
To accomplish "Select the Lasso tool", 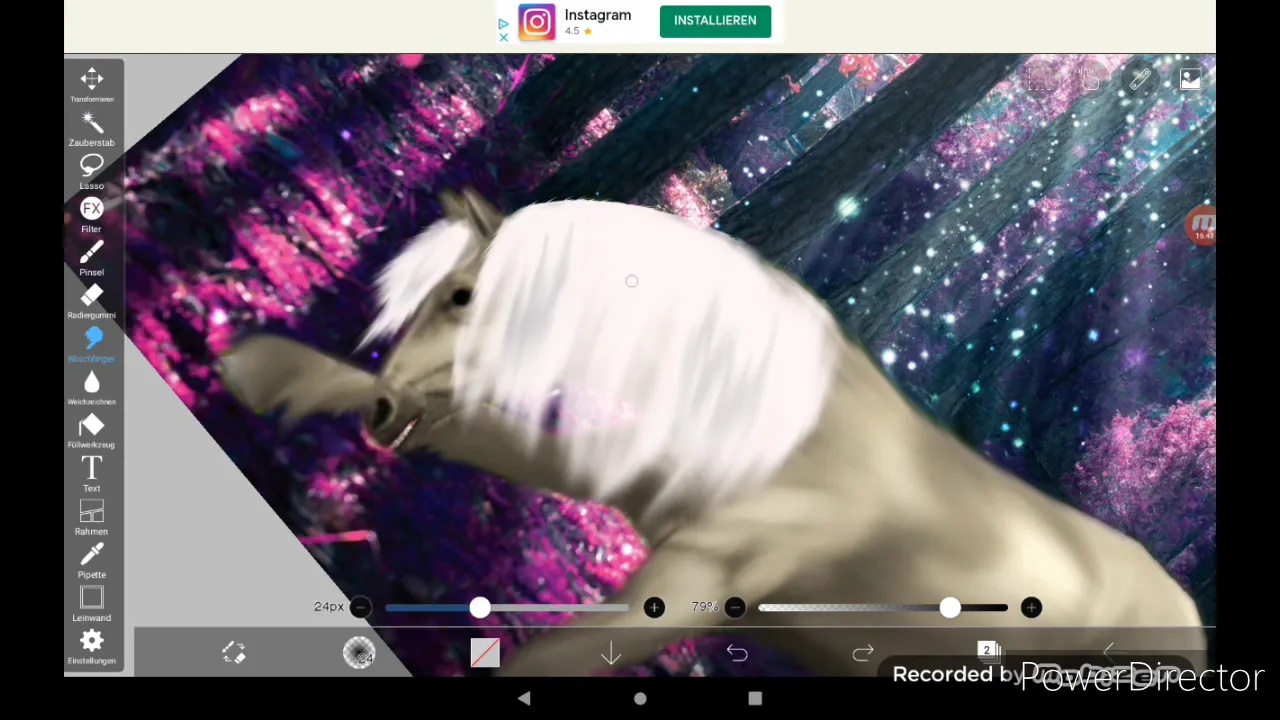I will coord(92,171).
